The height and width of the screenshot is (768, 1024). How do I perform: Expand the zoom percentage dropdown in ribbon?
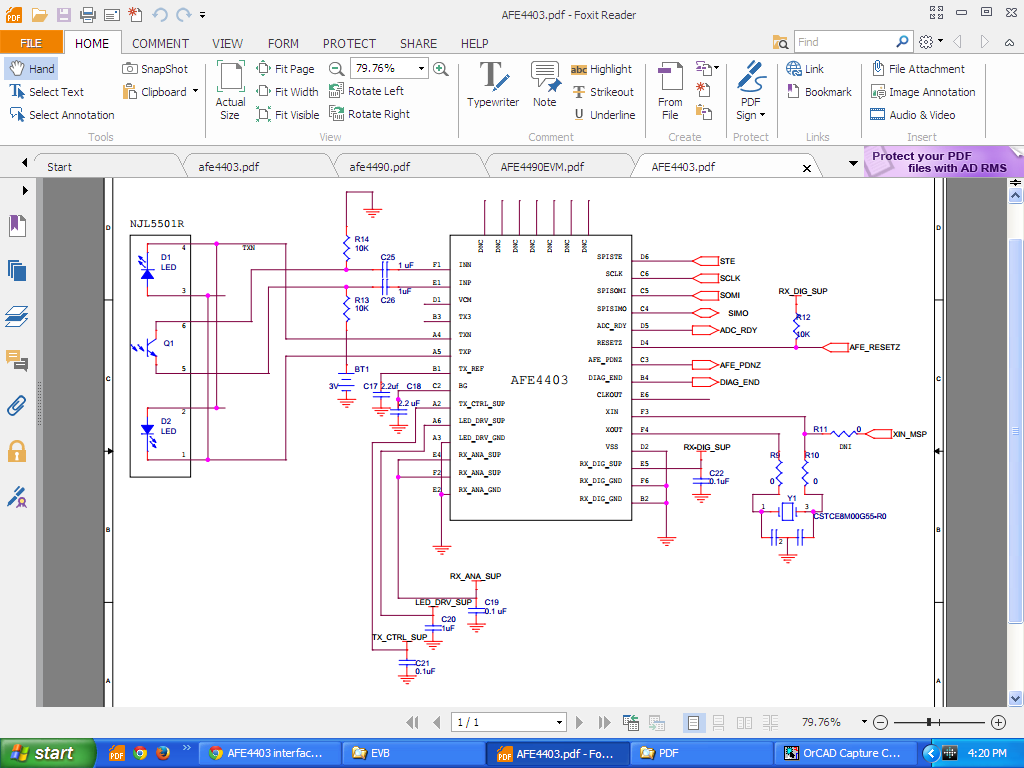click(x=421, y=68)
